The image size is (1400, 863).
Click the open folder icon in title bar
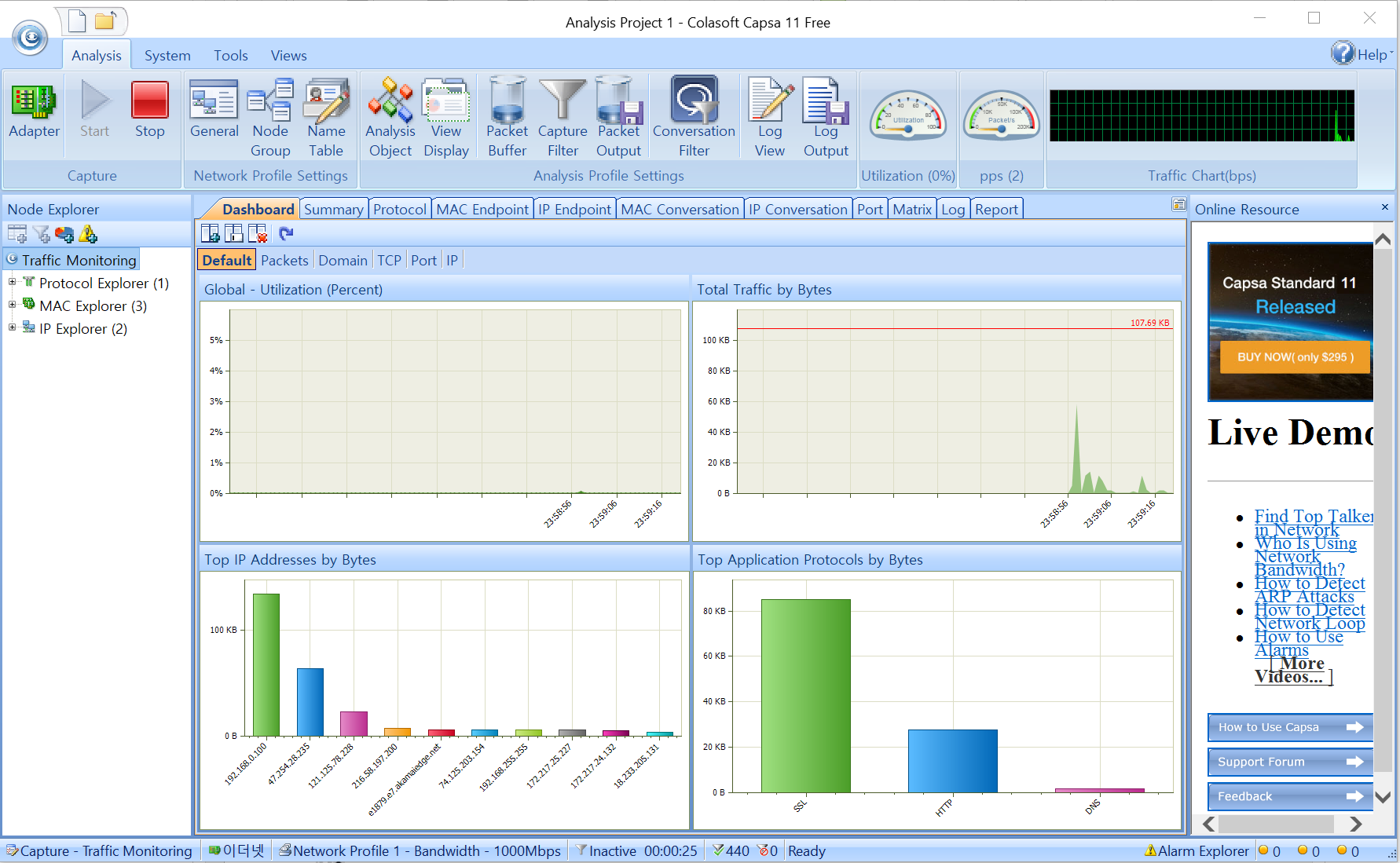105,20
